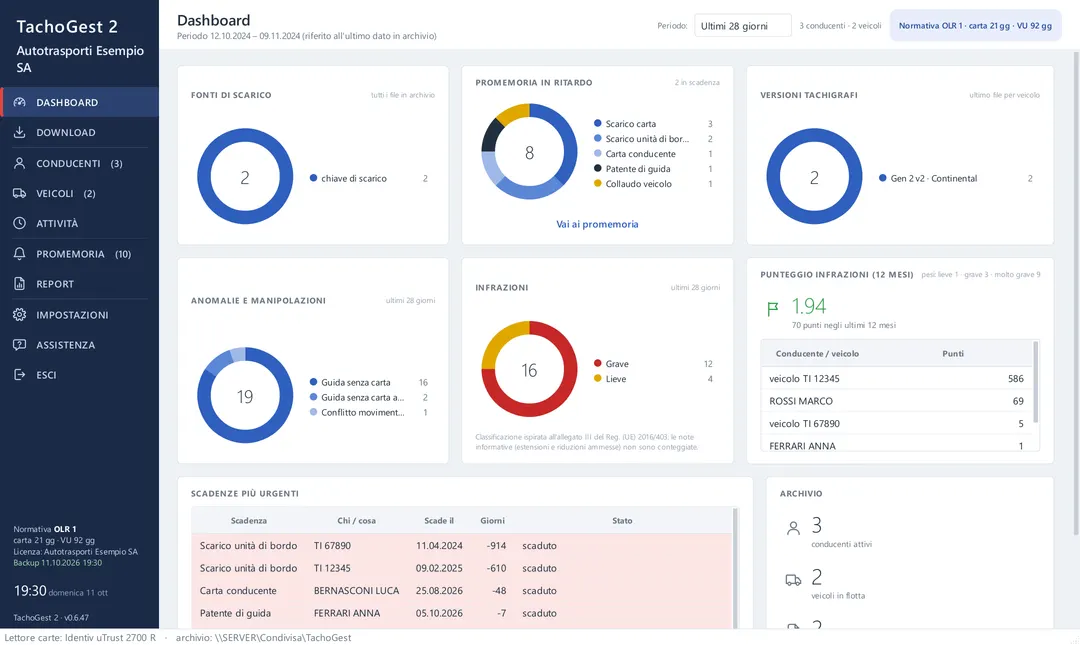Select deadline row dated 09.02.2025
This screenshot has height=645, width=1080.
tap(461, 568)
